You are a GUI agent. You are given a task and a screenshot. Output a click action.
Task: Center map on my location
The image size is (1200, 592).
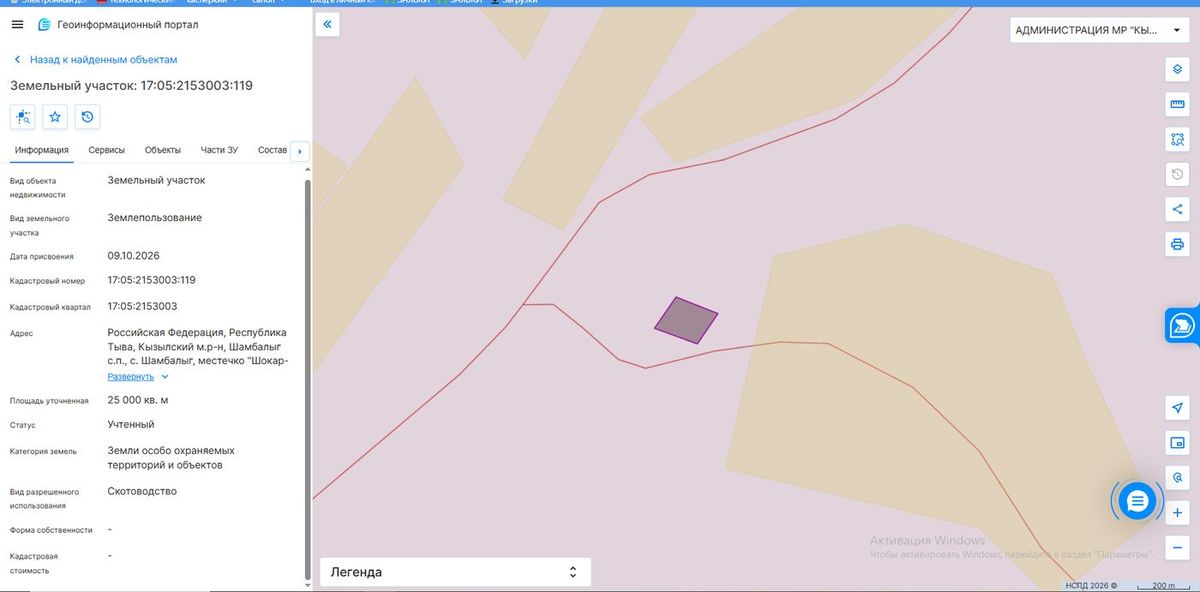point(1177,408)
